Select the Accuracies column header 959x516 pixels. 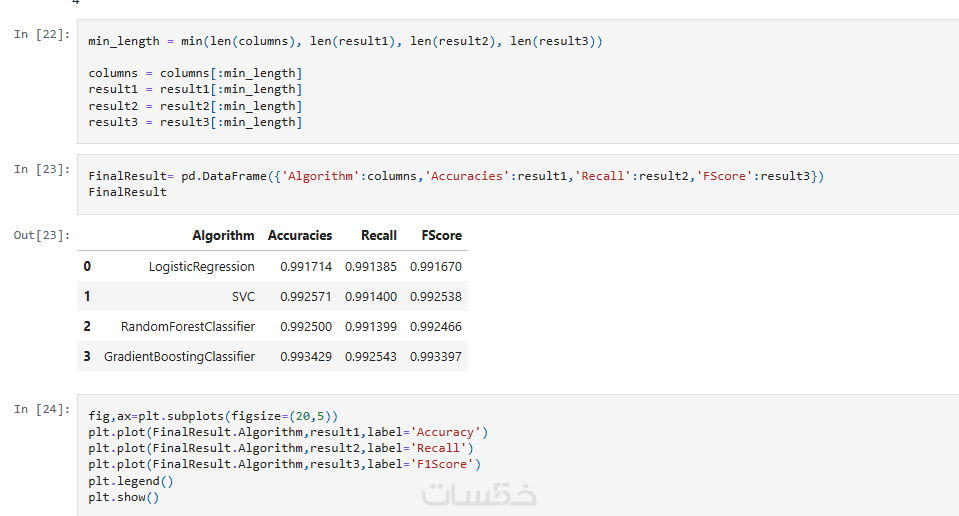[x=300, y=235]
